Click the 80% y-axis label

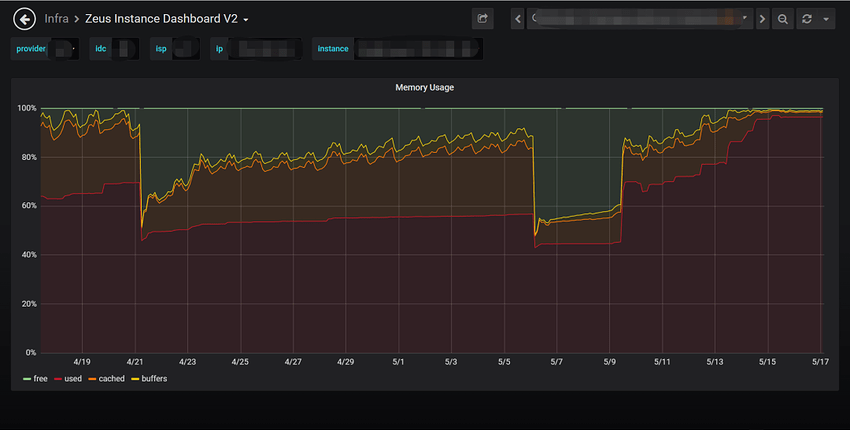pos(28,157)
